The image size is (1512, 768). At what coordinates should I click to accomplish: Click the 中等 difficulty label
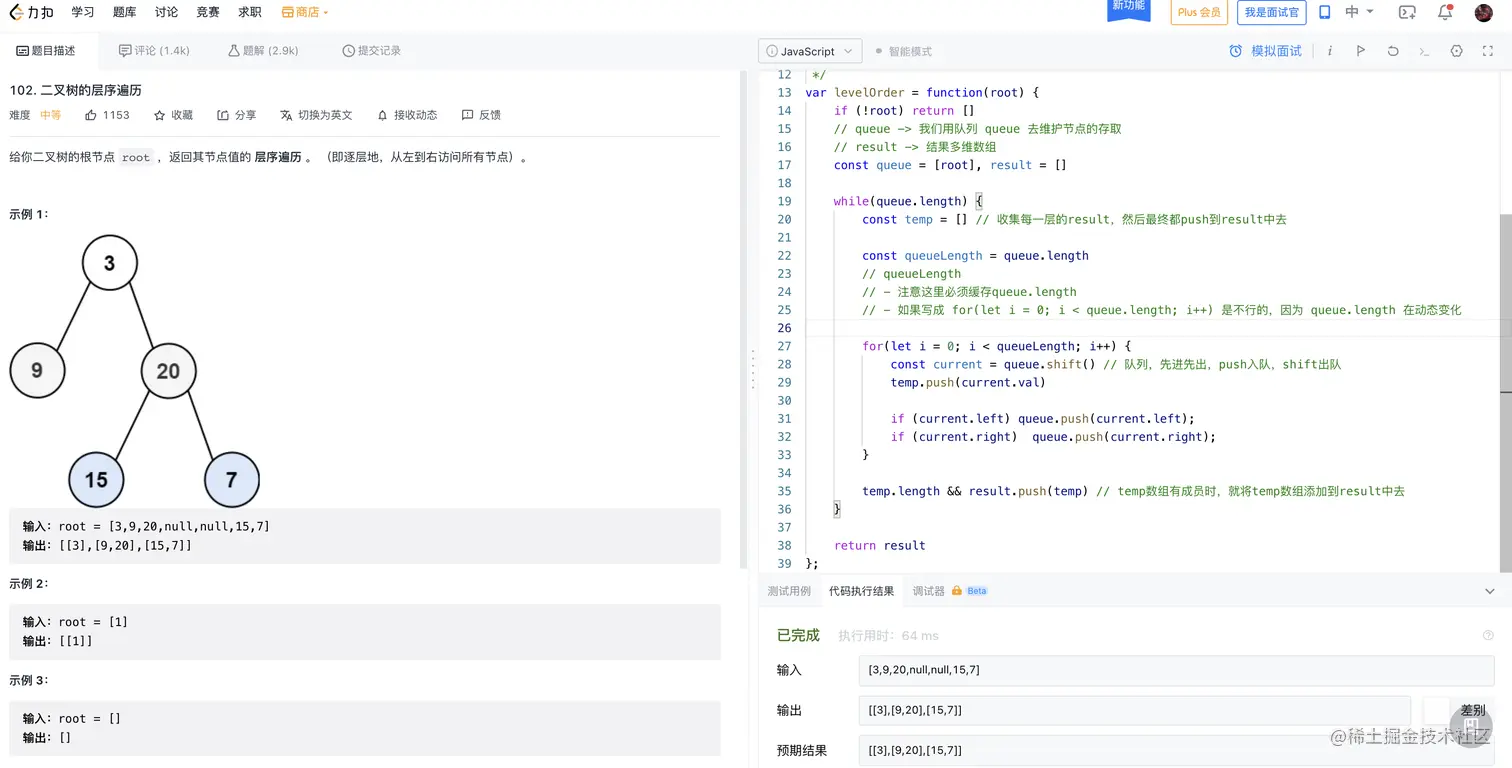[x=50, y=115]
